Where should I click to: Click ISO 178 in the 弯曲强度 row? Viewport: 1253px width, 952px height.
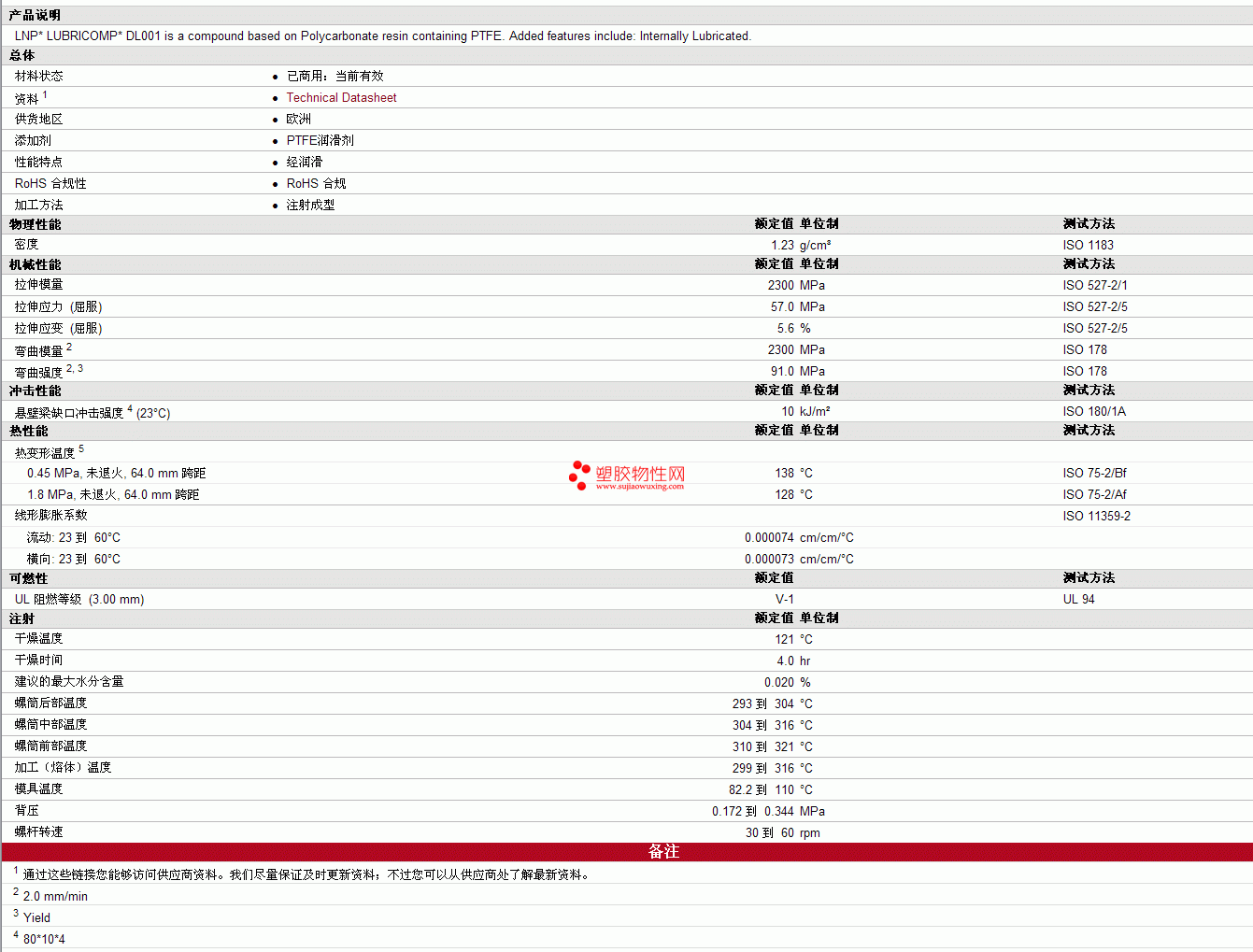pyautogui.click(x=1085, y=371)
